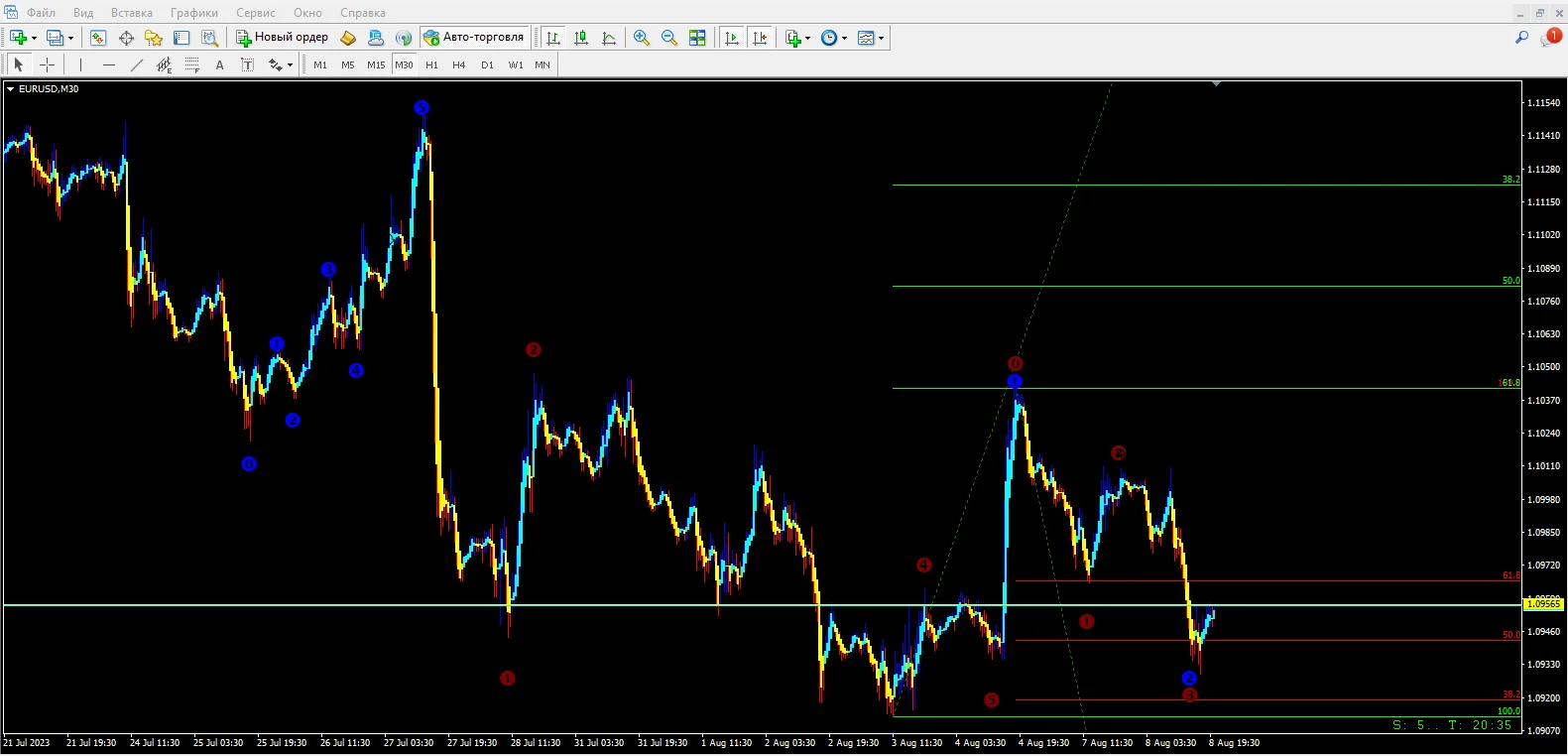Launch MetaEditor with the yellow book icon
The height and width of the screenshot is (756, 1568).
(348, 38)
